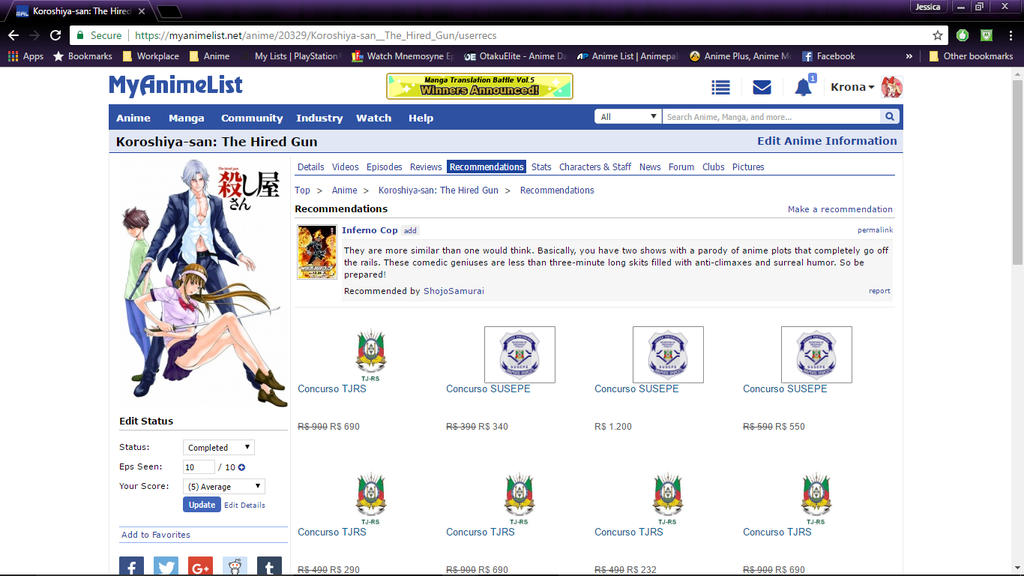Share on Reddit icon
The height and width of the screenshot is (576, 1024).
click(235, 566)
